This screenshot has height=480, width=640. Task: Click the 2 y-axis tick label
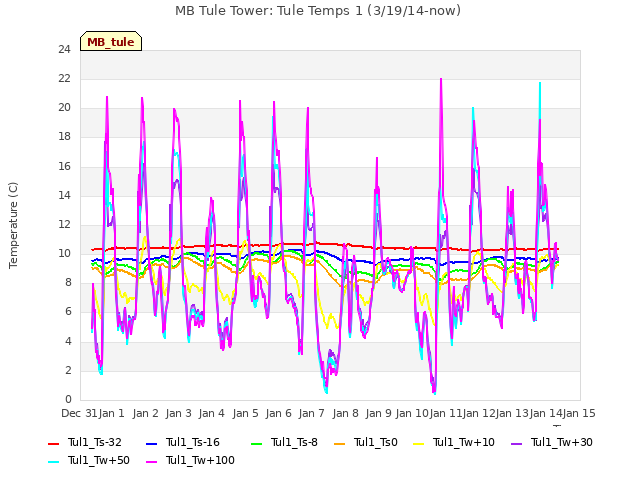[68, 370]
